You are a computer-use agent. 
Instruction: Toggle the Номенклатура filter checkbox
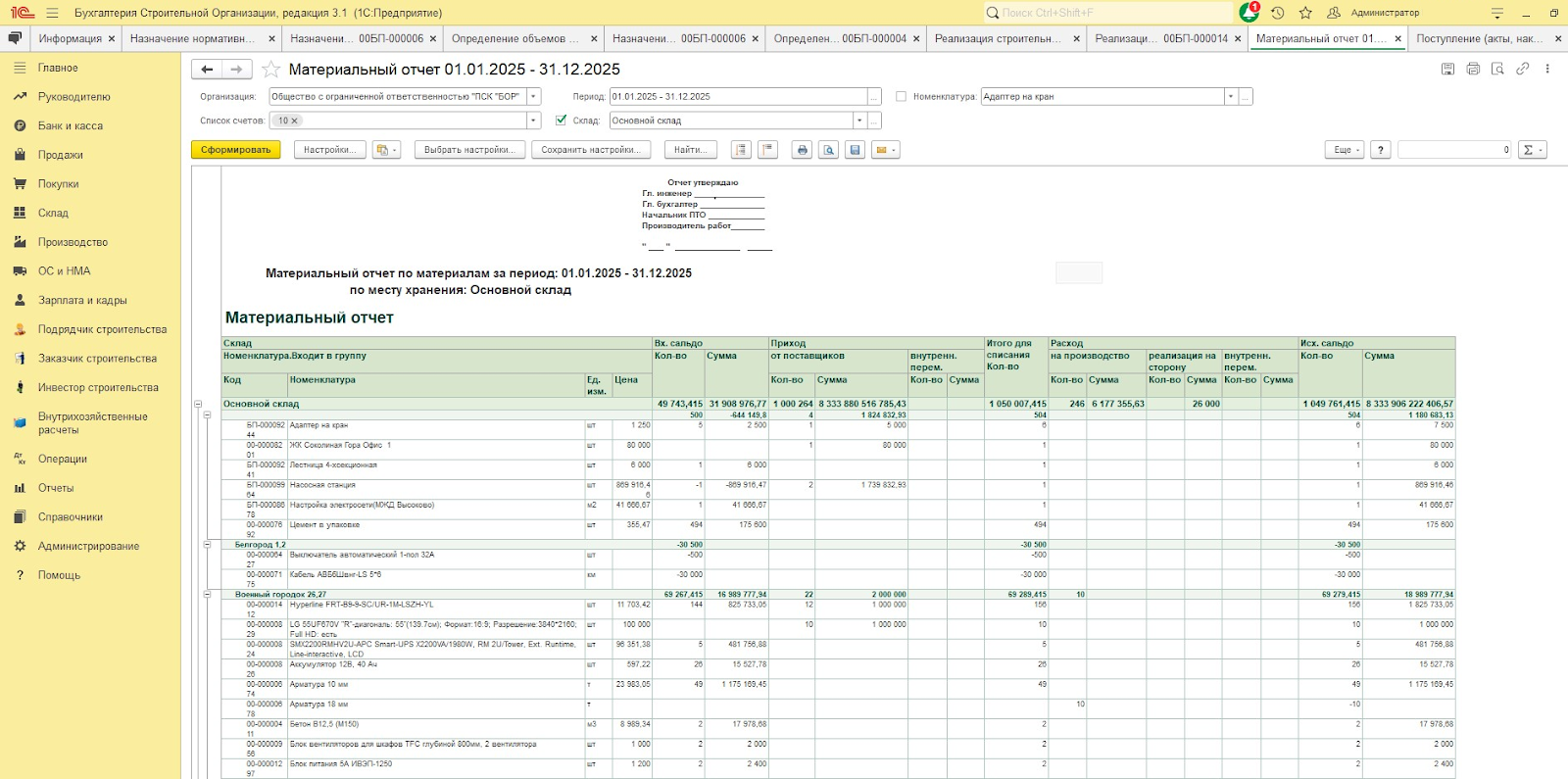click(x=901, y=96)
